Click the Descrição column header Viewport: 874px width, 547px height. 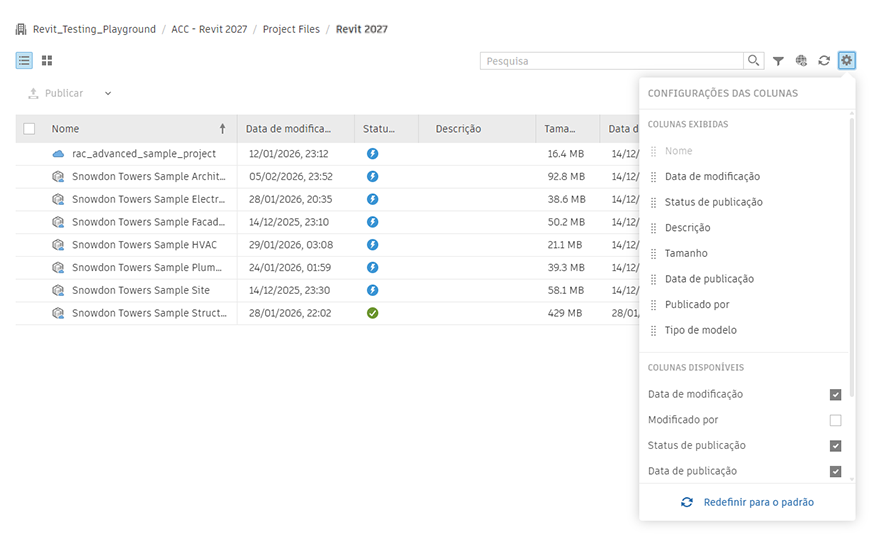(458, 129)
